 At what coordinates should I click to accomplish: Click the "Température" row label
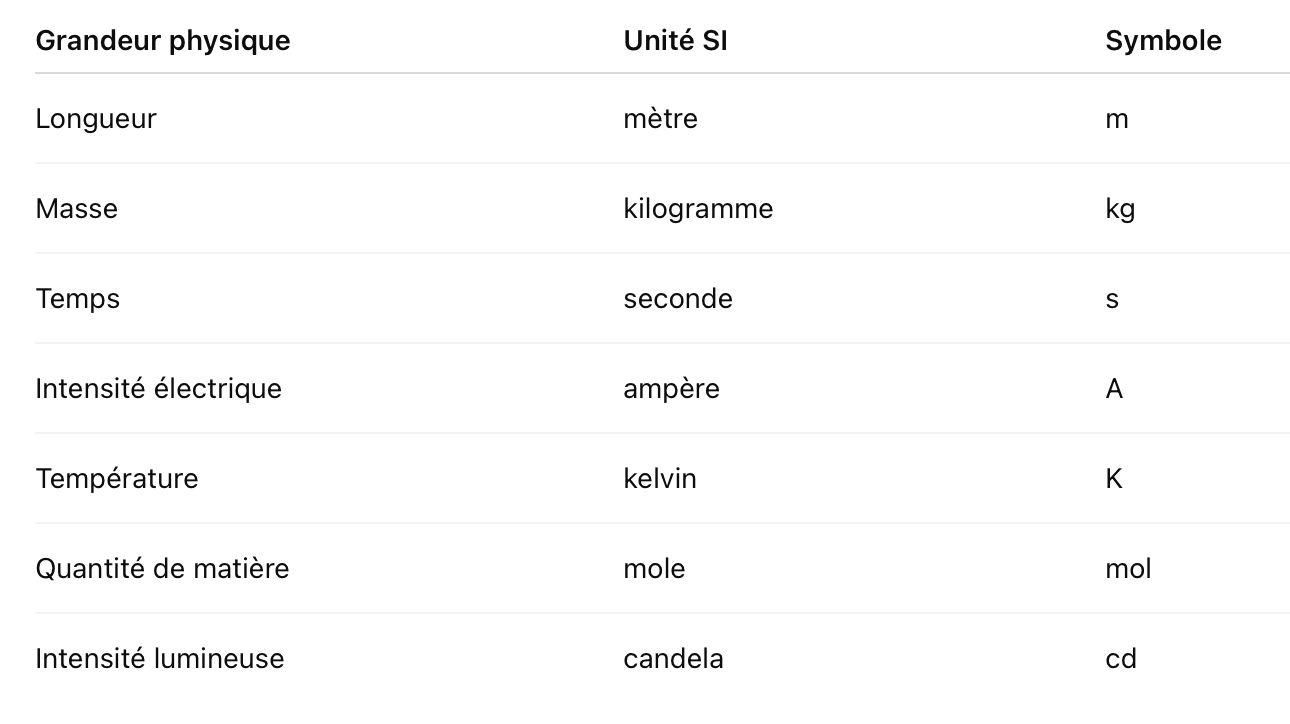117,479
